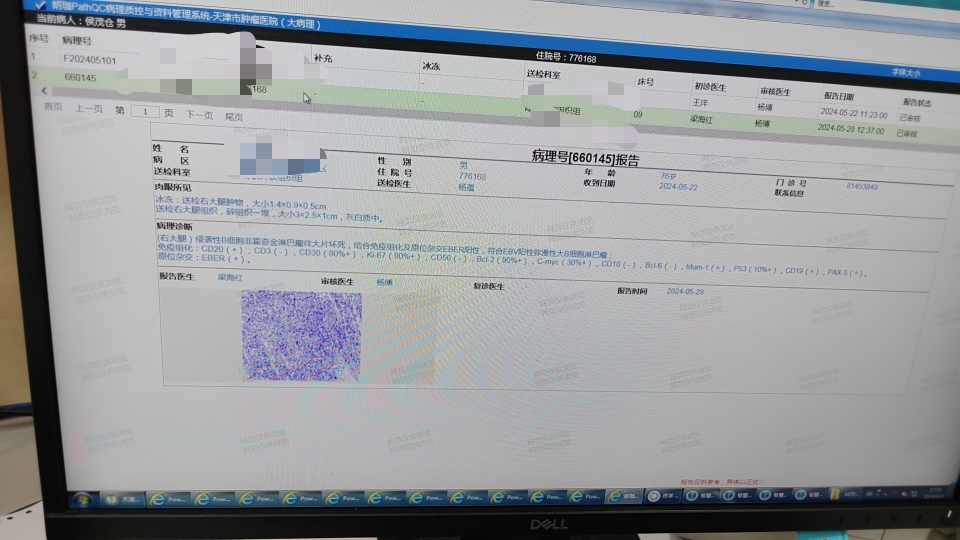Click the left scroll arrow under the list

click(x=42, y=92)
